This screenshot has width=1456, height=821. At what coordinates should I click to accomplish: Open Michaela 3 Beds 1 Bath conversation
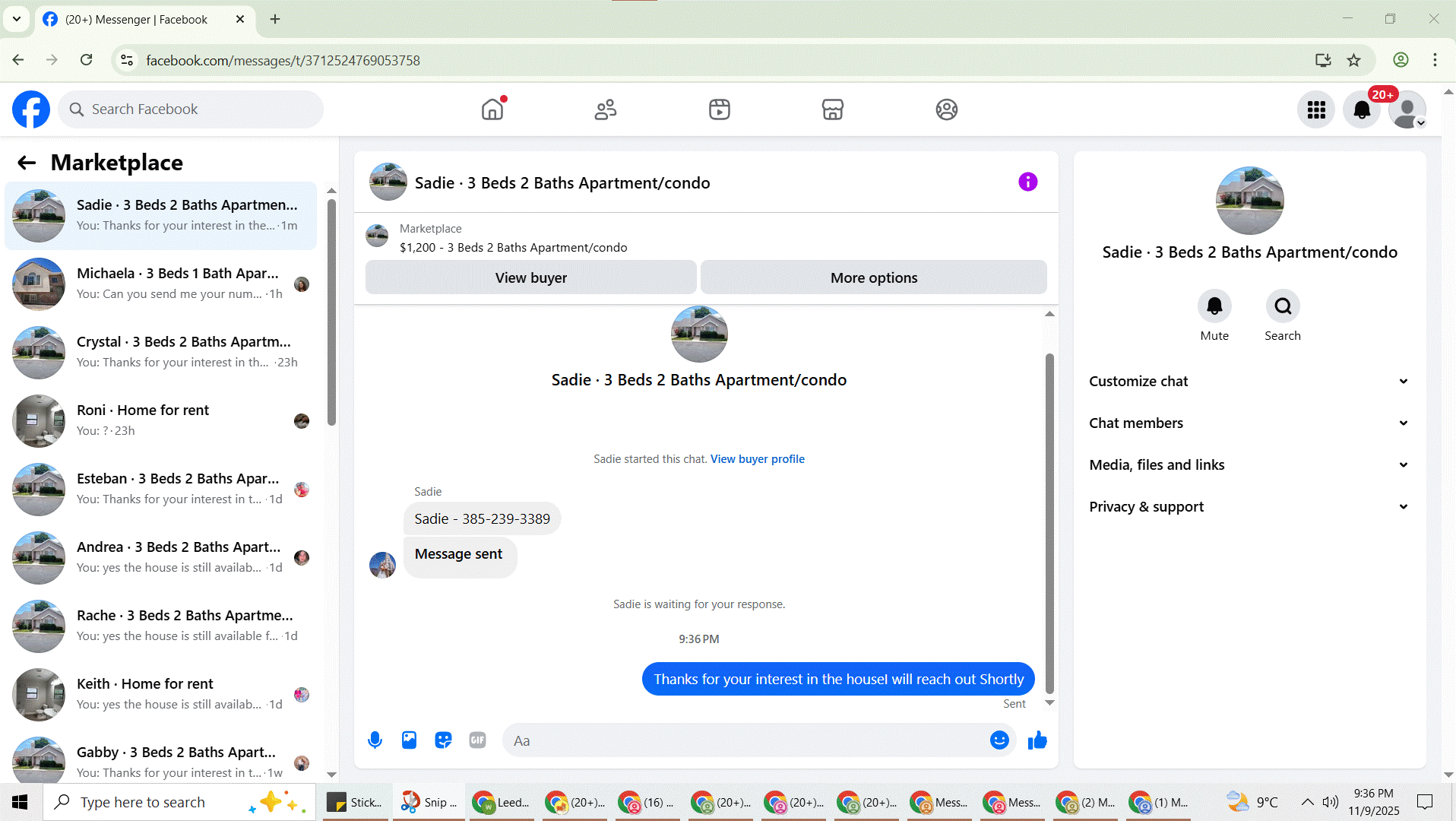pyautogui.click(x=161, y=284)
